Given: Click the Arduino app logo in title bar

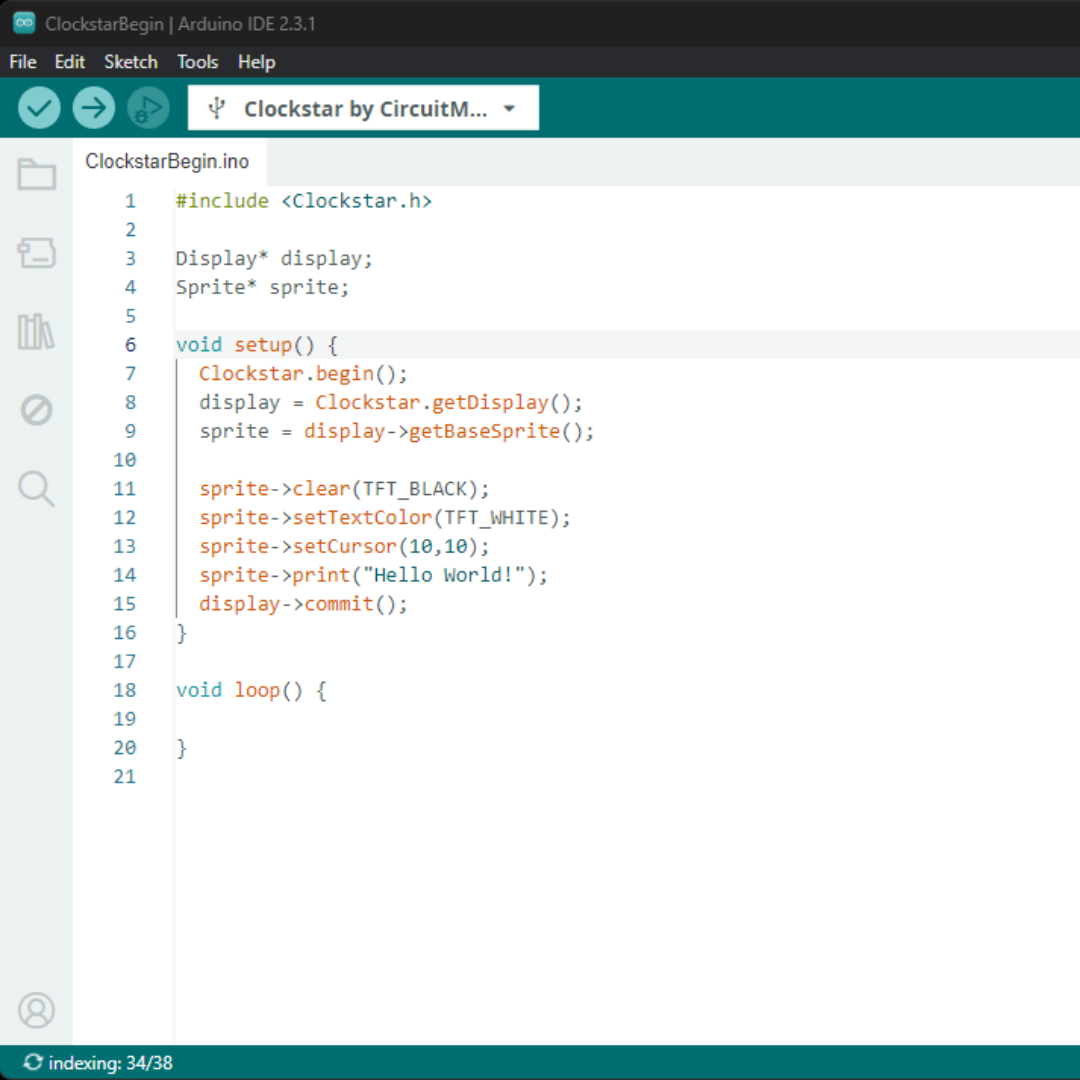Looking at the screenshot, I should click(24, 23).
